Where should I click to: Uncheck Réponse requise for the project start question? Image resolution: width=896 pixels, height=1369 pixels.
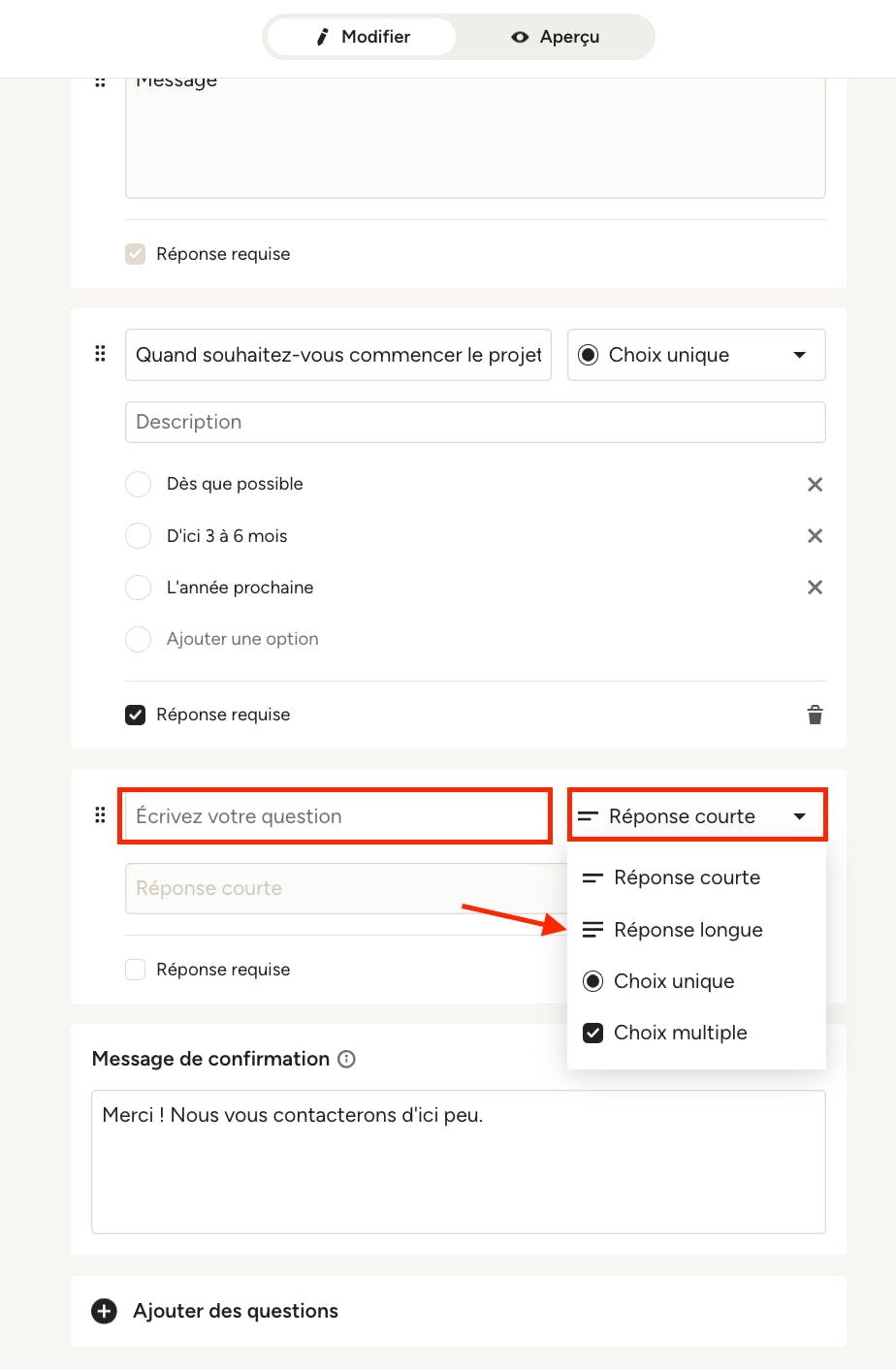[x=136, y=715]
